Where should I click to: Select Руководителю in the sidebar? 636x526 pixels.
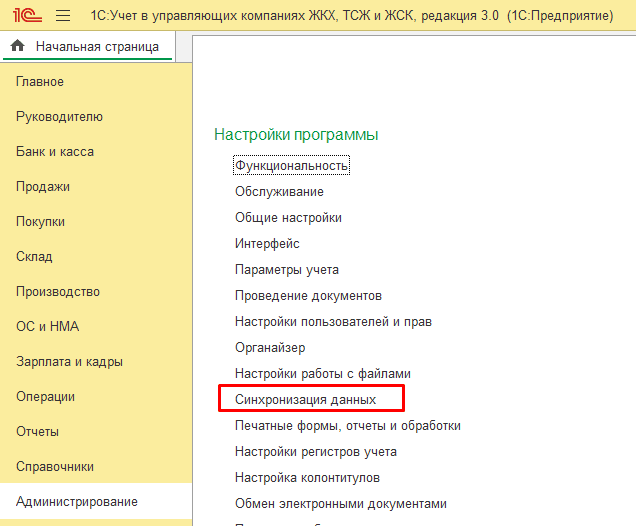[x=59, y=117]
